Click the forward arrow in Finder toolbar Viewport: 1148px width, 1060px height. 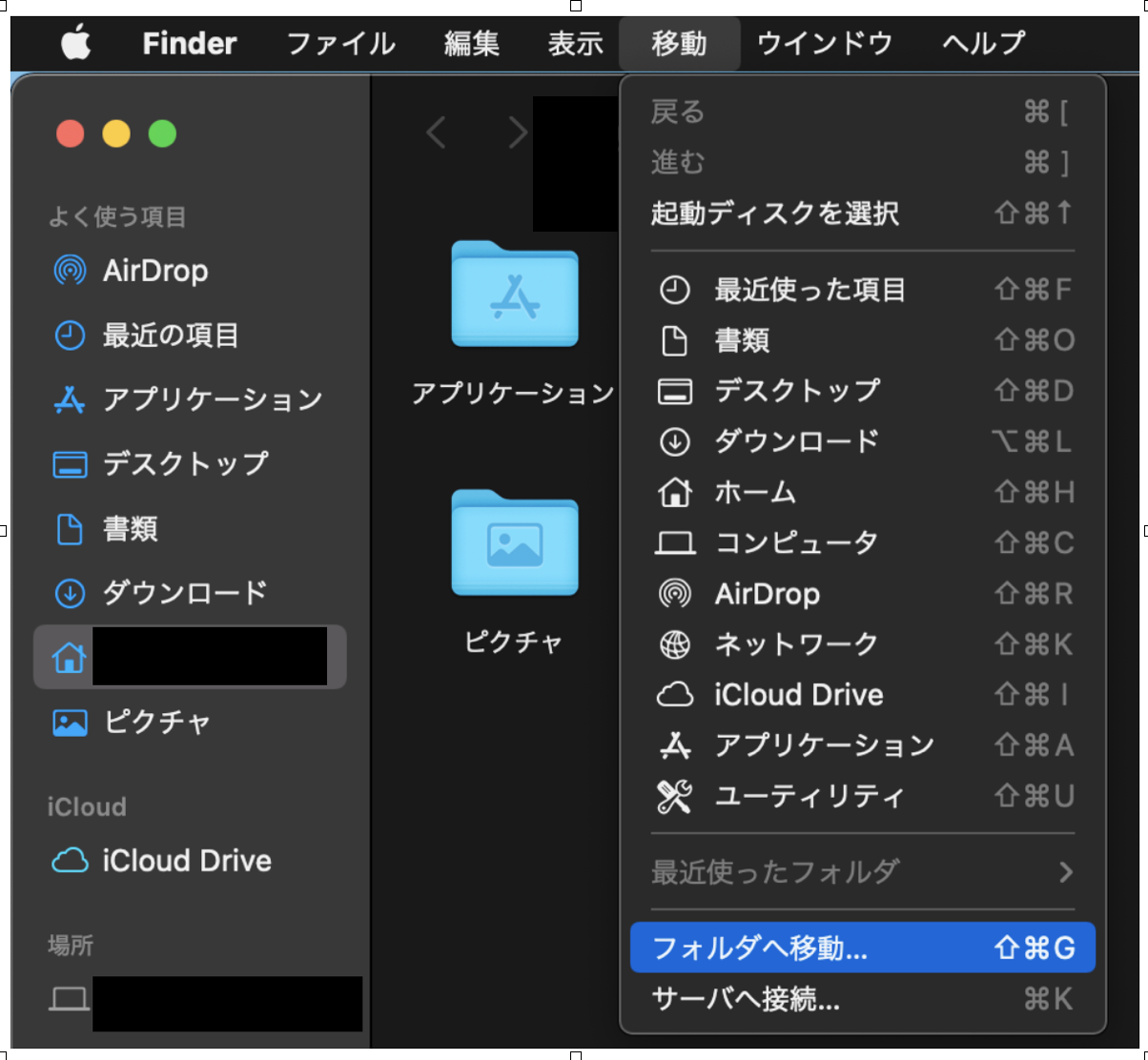click(518, 132)
